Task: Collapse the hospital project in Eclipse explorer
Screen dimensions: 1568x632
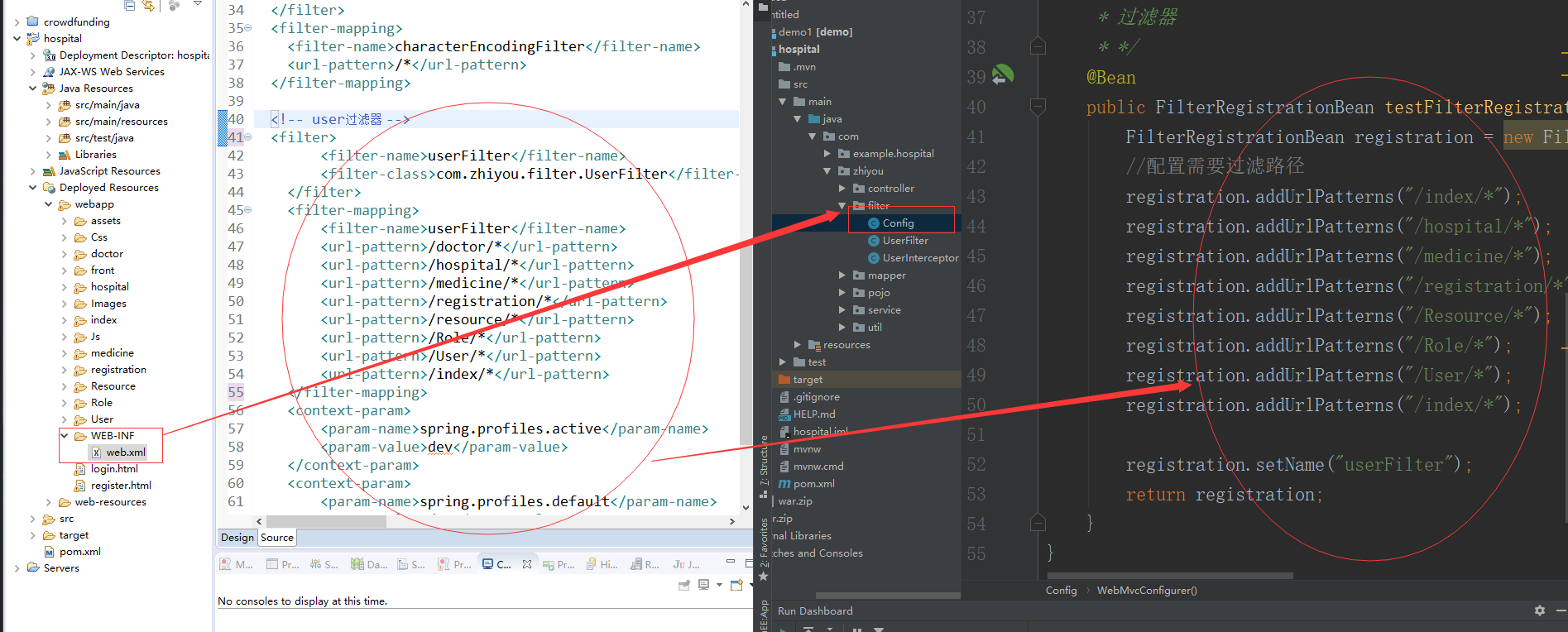Action: coord(17,38)
